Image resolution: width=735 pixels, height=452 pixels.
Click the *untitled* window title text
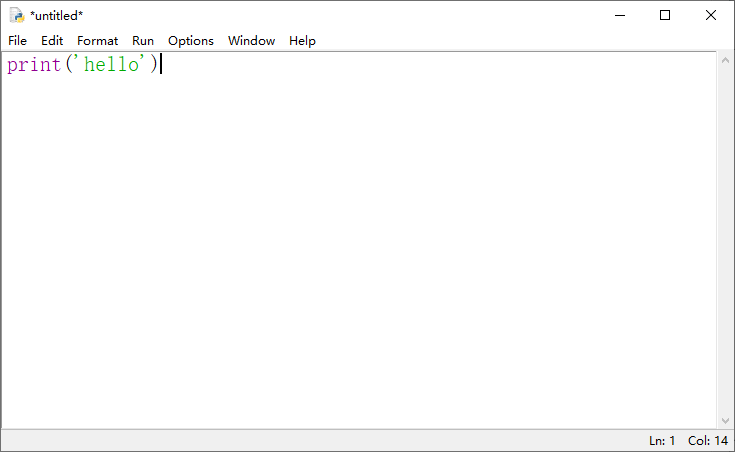[x=57, y=15]
